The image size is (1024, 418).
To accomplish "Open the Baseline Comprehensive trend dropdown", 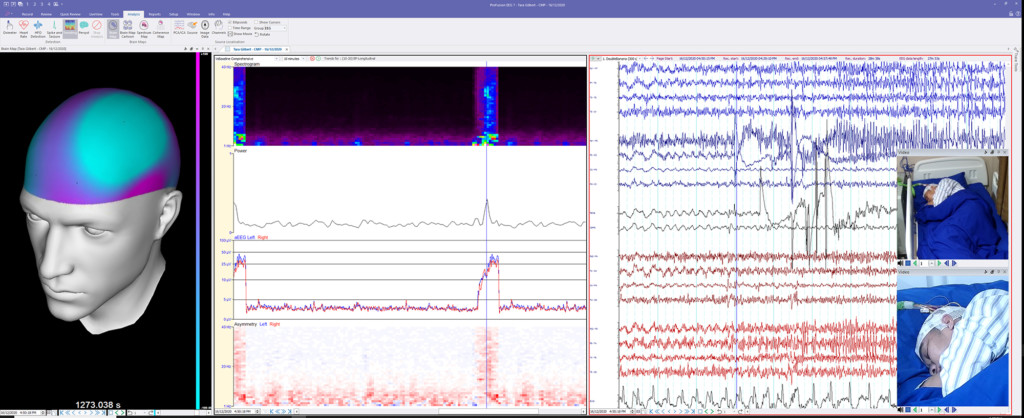I will click(x=248, y=59).
